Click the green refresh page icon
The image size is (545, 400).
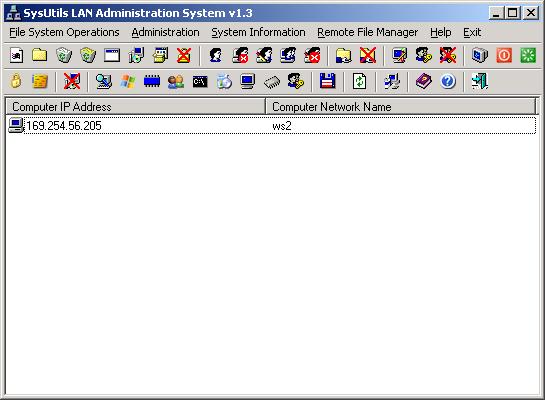point(359,82)
